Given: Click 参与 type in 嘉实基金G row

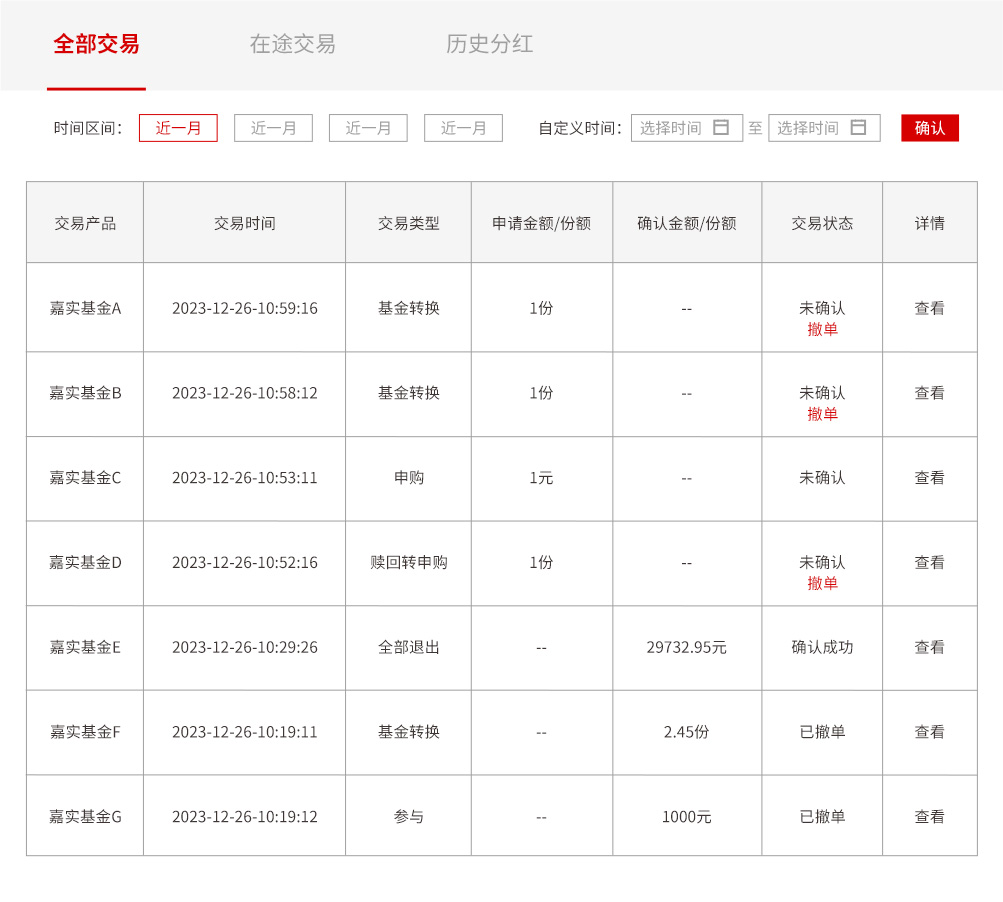Looking at the screenshot, I should pos(409,817).
